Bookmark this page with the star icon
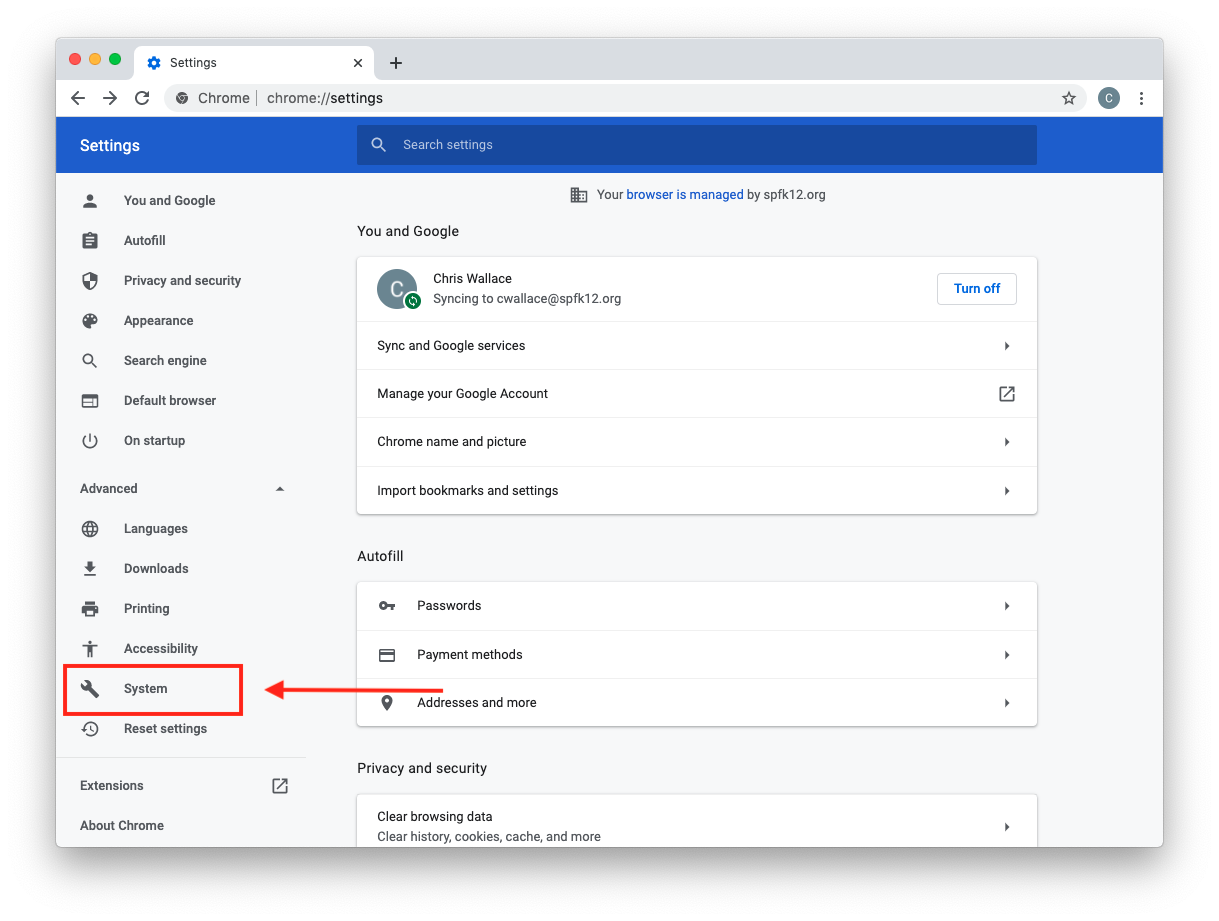1219x921 pixels. pos(1069,98)
